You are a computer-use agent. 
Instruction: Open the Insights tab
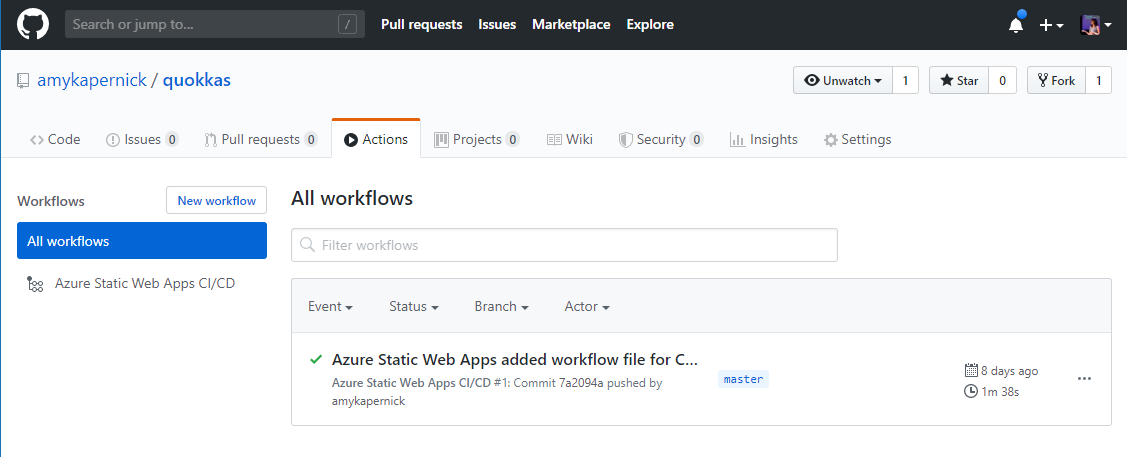764,139
